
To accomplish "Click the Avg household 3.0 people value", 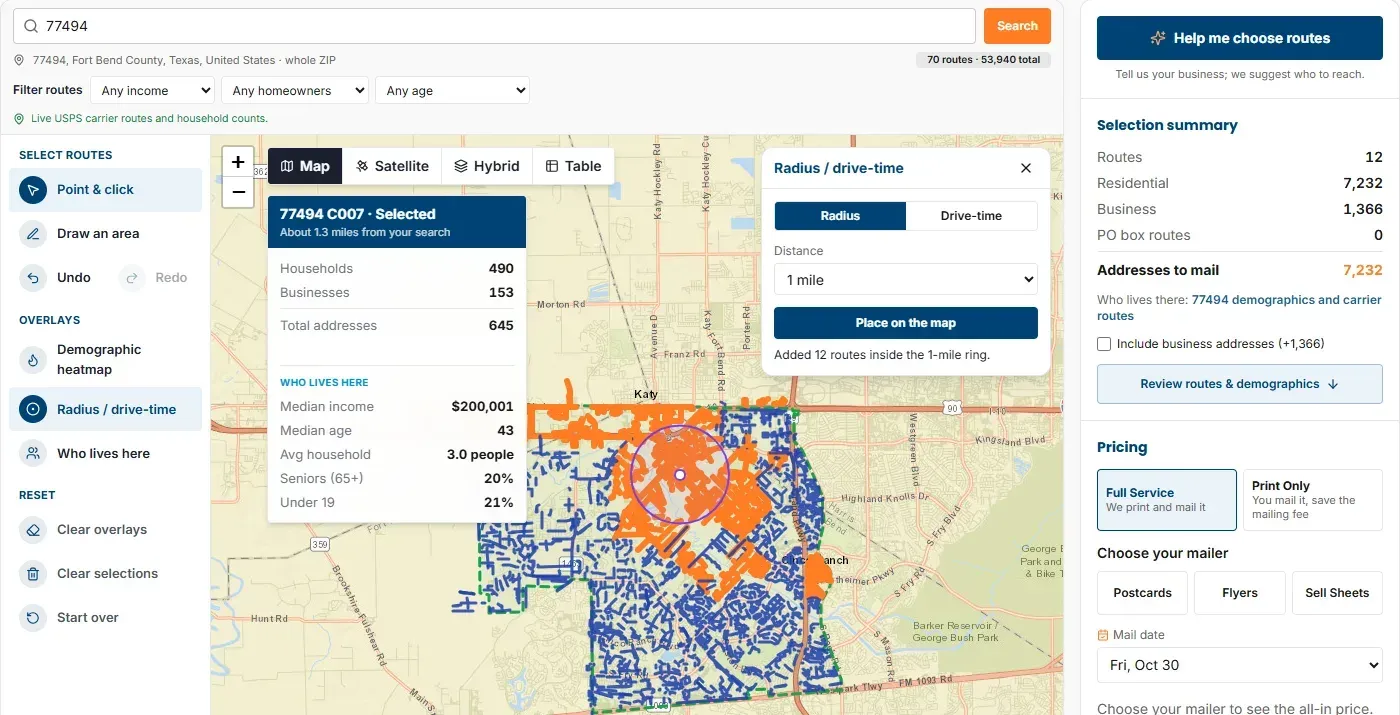I will tap(480, 455).
